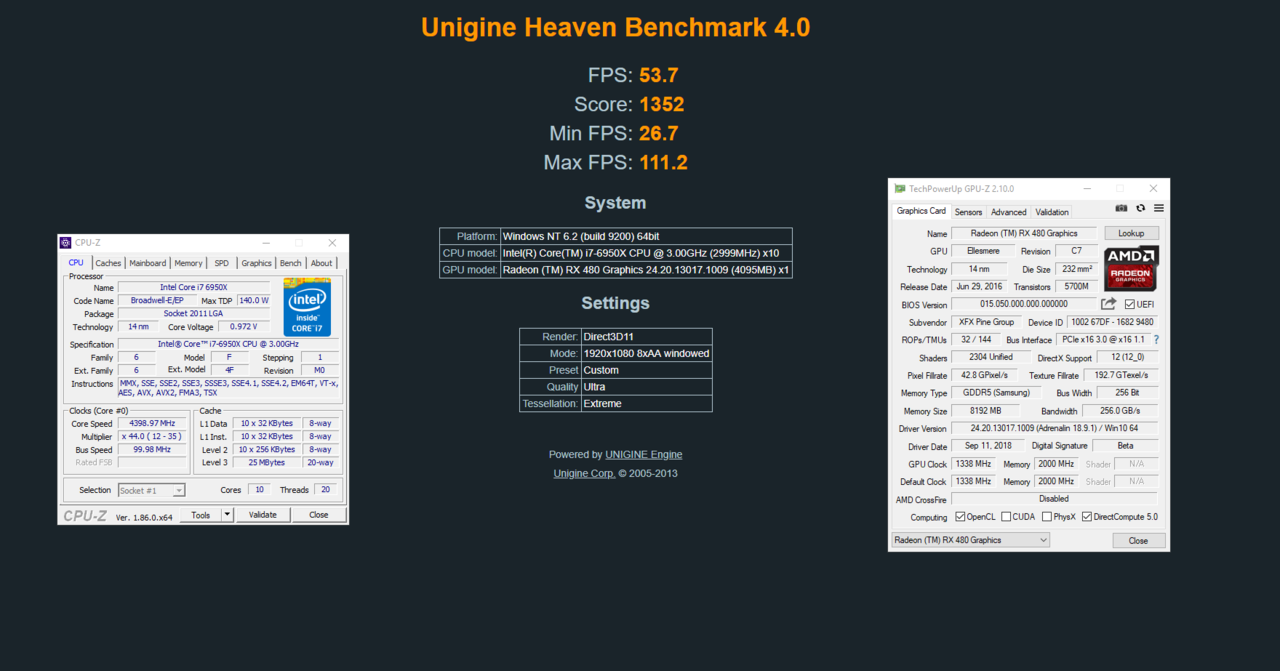Viewport: 1280px width, 671px height.
Task: Expand the CPU-Z Tools dropdown arrow
Action: pyautogui.click(x=227, y=515)
